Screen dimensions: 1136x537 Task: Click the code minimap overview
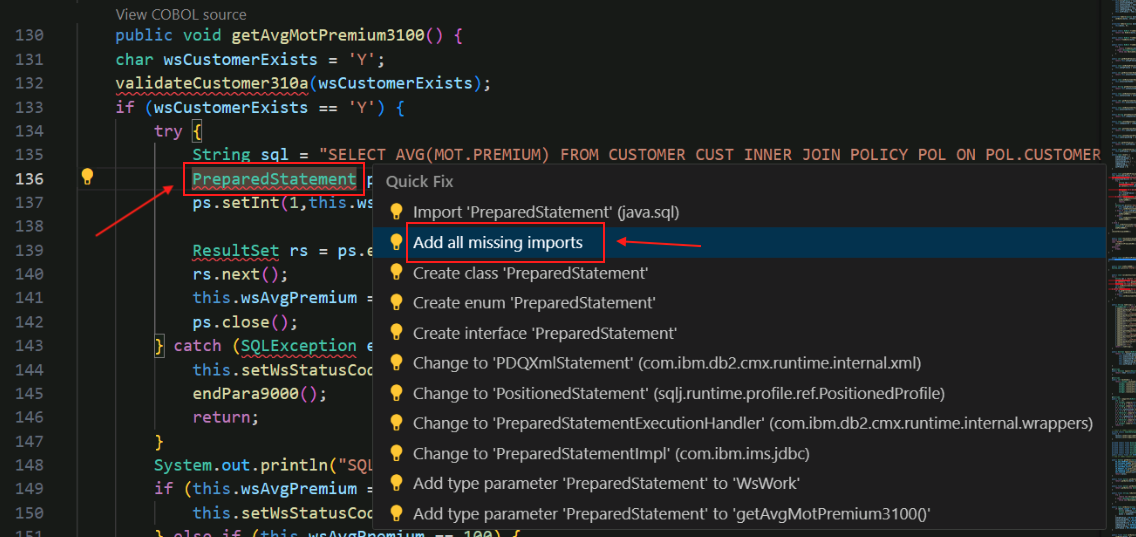point(1122,268)
